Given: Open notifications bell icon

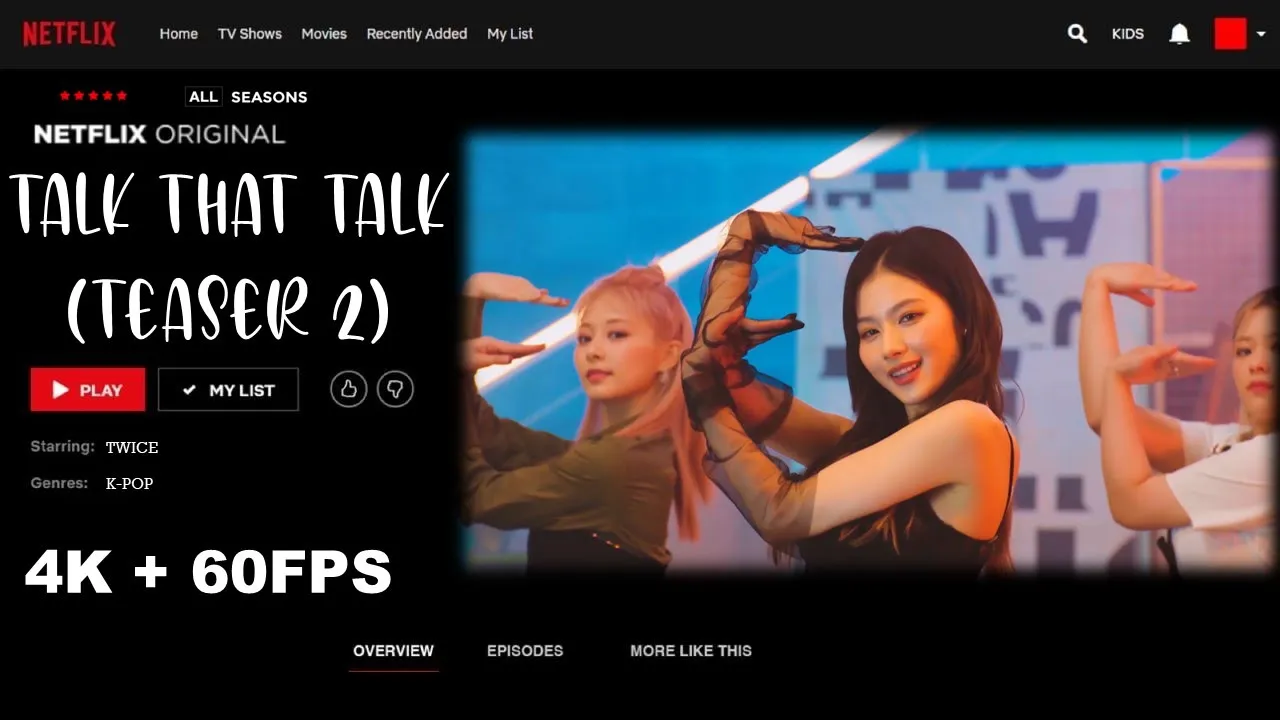Looking at the screenshot, I should pyautogui.click(x=1180, y=34).
